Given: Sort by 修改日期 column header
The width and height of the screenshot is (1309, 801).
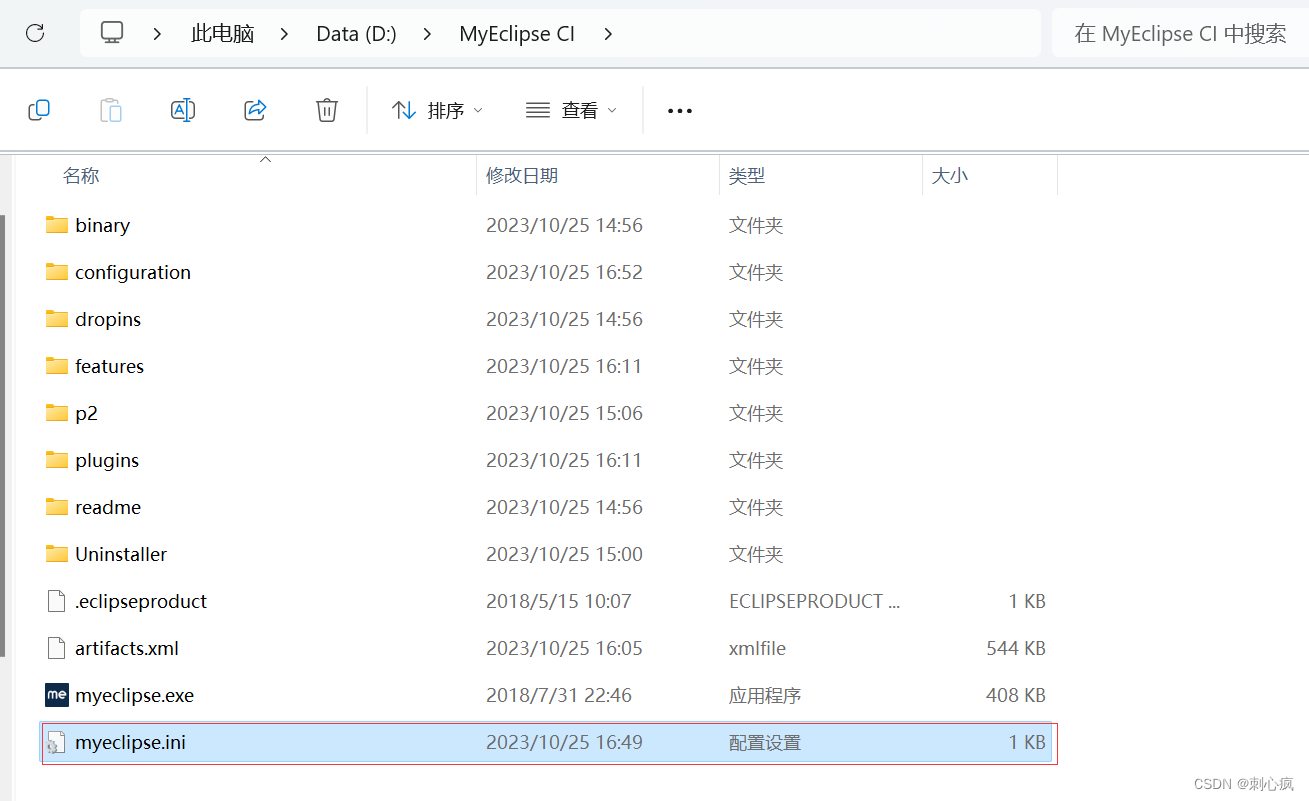Looking at the screenshot, I should click(522, 176).
